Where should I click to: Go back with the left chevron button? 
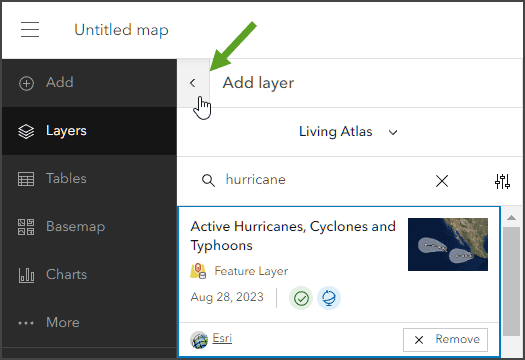[193, 83]
